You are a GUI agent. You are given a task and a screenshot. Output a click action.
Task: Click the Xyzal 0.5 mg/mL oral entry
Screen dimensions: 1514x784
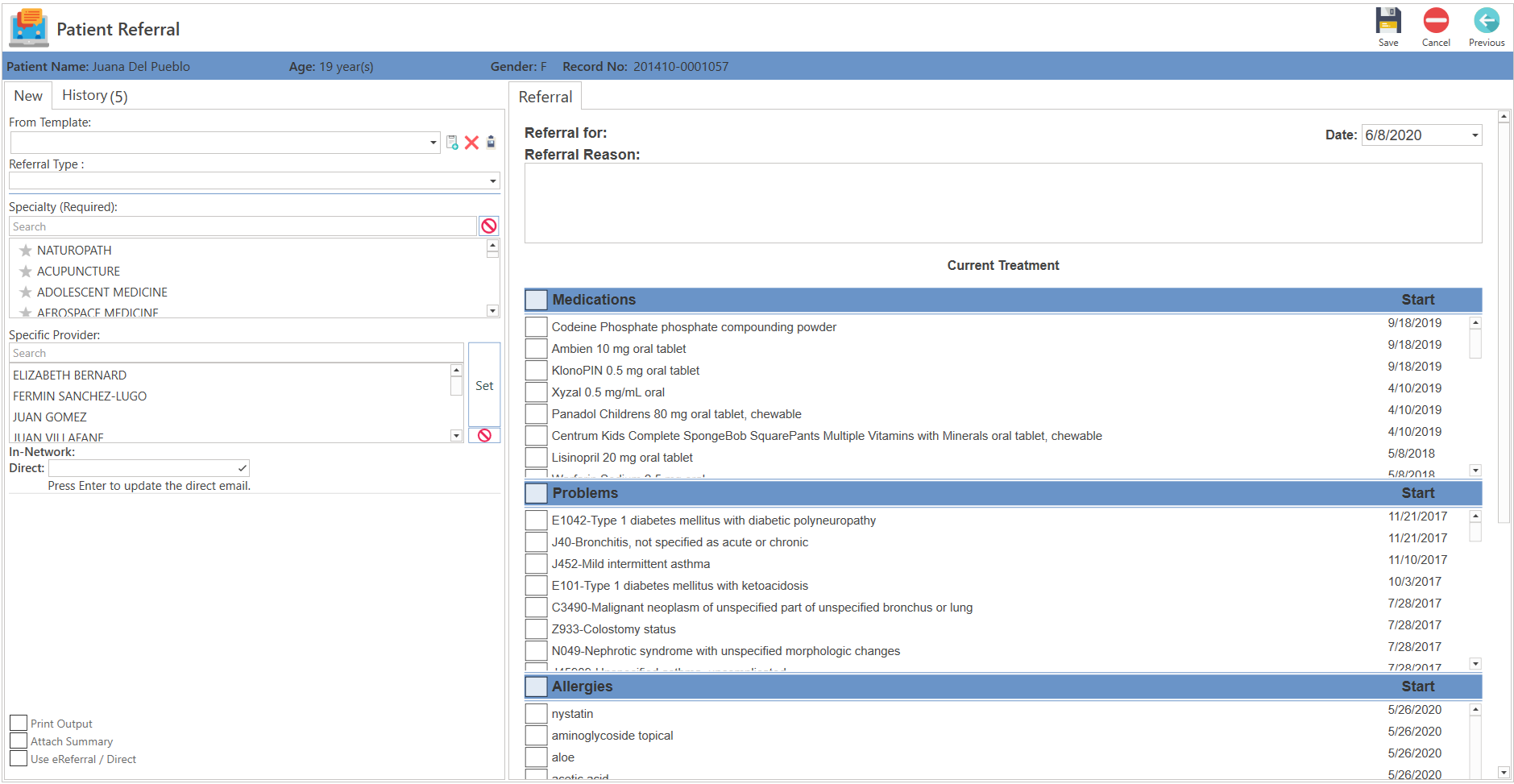click(608, 392)
